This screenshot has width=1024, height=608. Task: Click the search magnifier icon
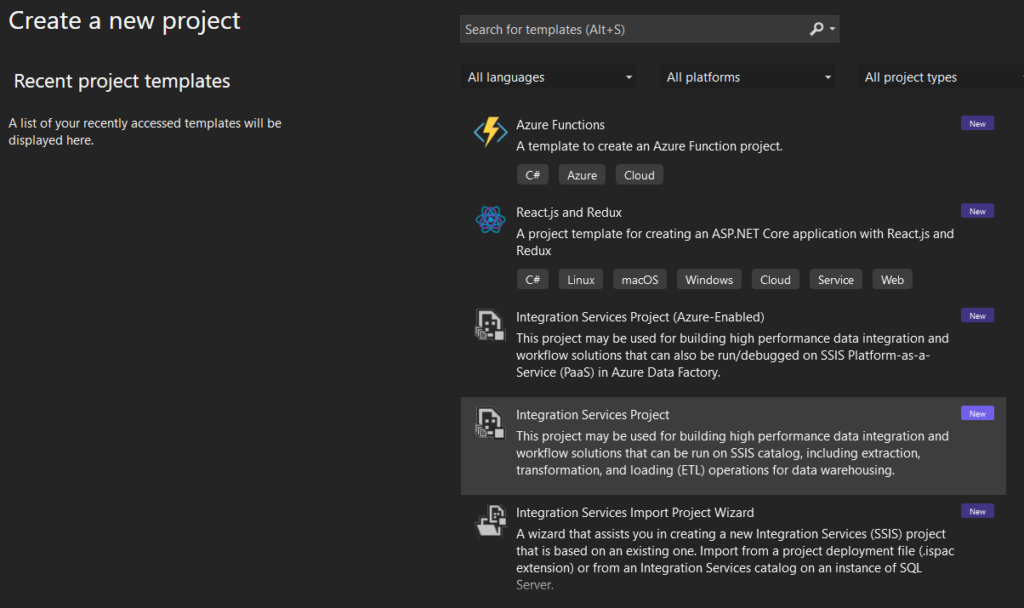point(816,29)
